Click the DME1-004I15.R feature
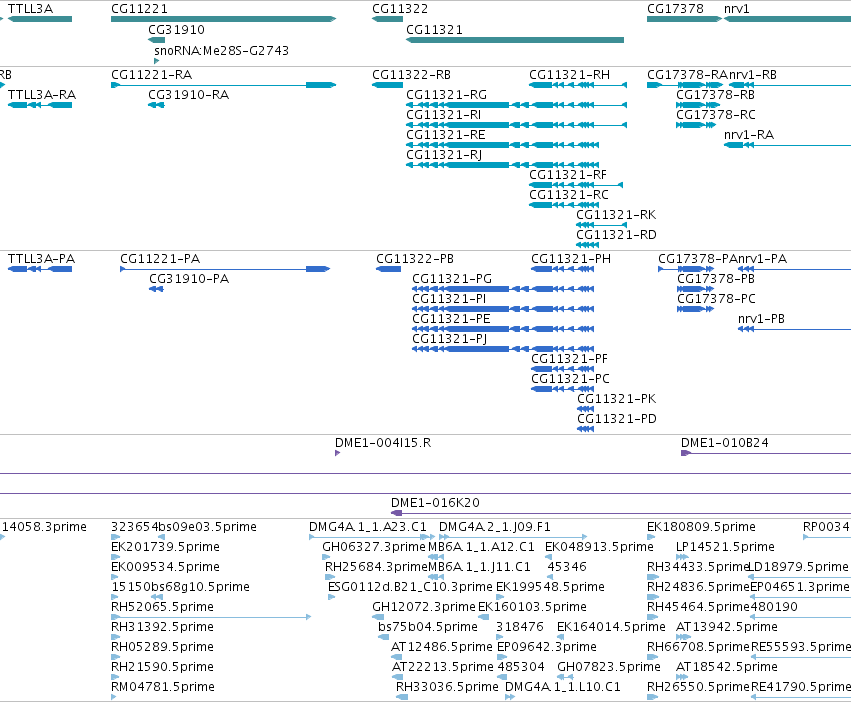Viewport: 851px width, 702px height. pos(383,442)
